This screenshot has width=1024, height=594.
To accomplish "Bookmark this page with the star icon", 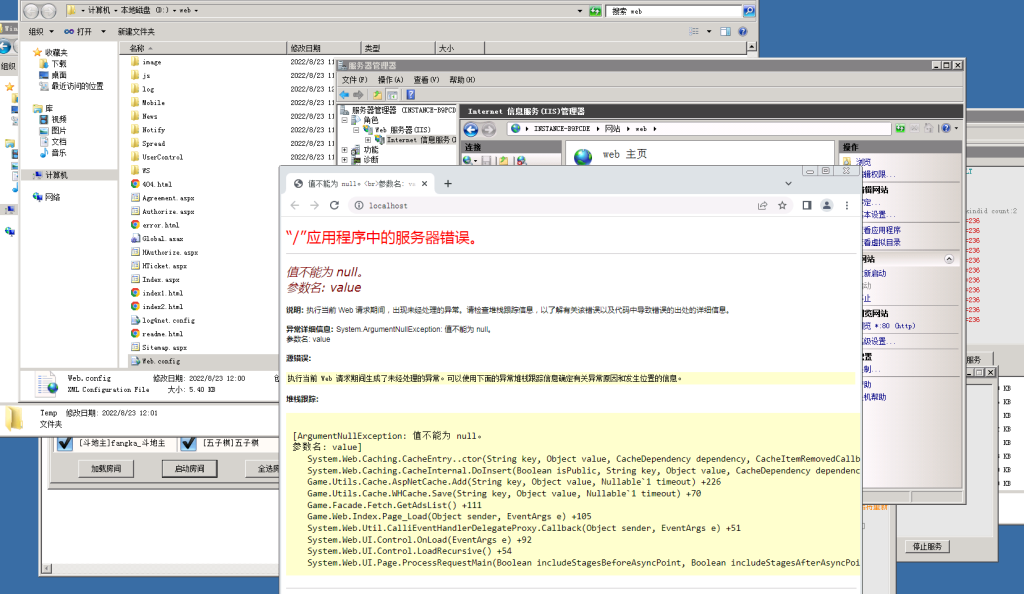I will point(783,205).
